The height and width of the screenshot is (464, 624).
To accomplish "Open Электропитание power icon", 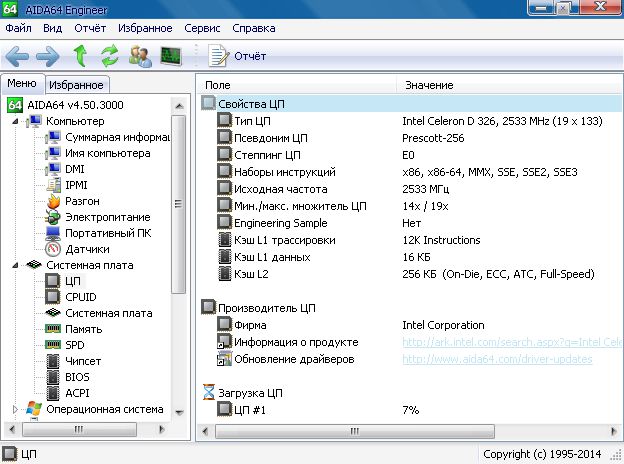I will pos(53,217).
